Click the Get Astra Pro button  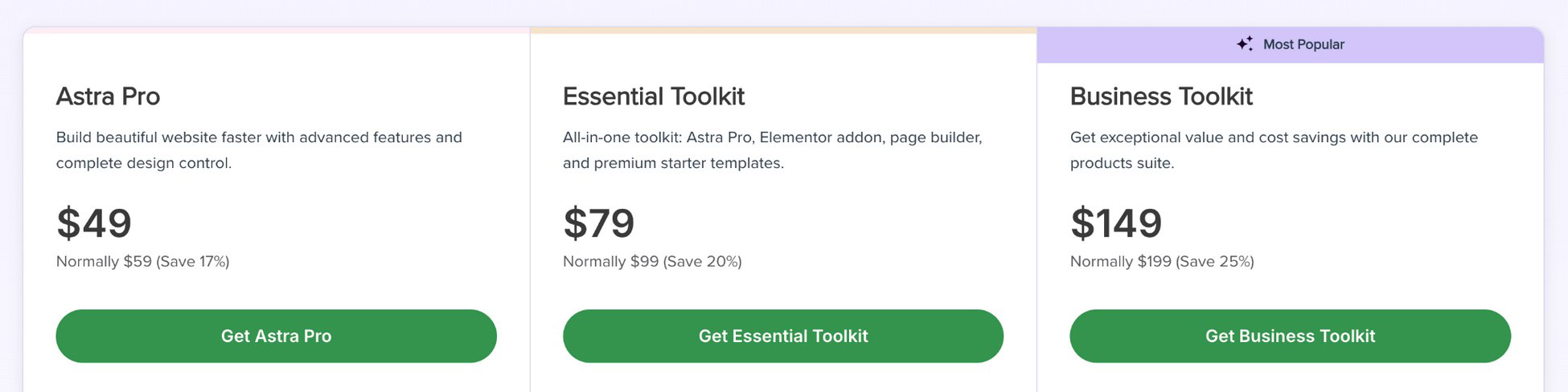276,336
